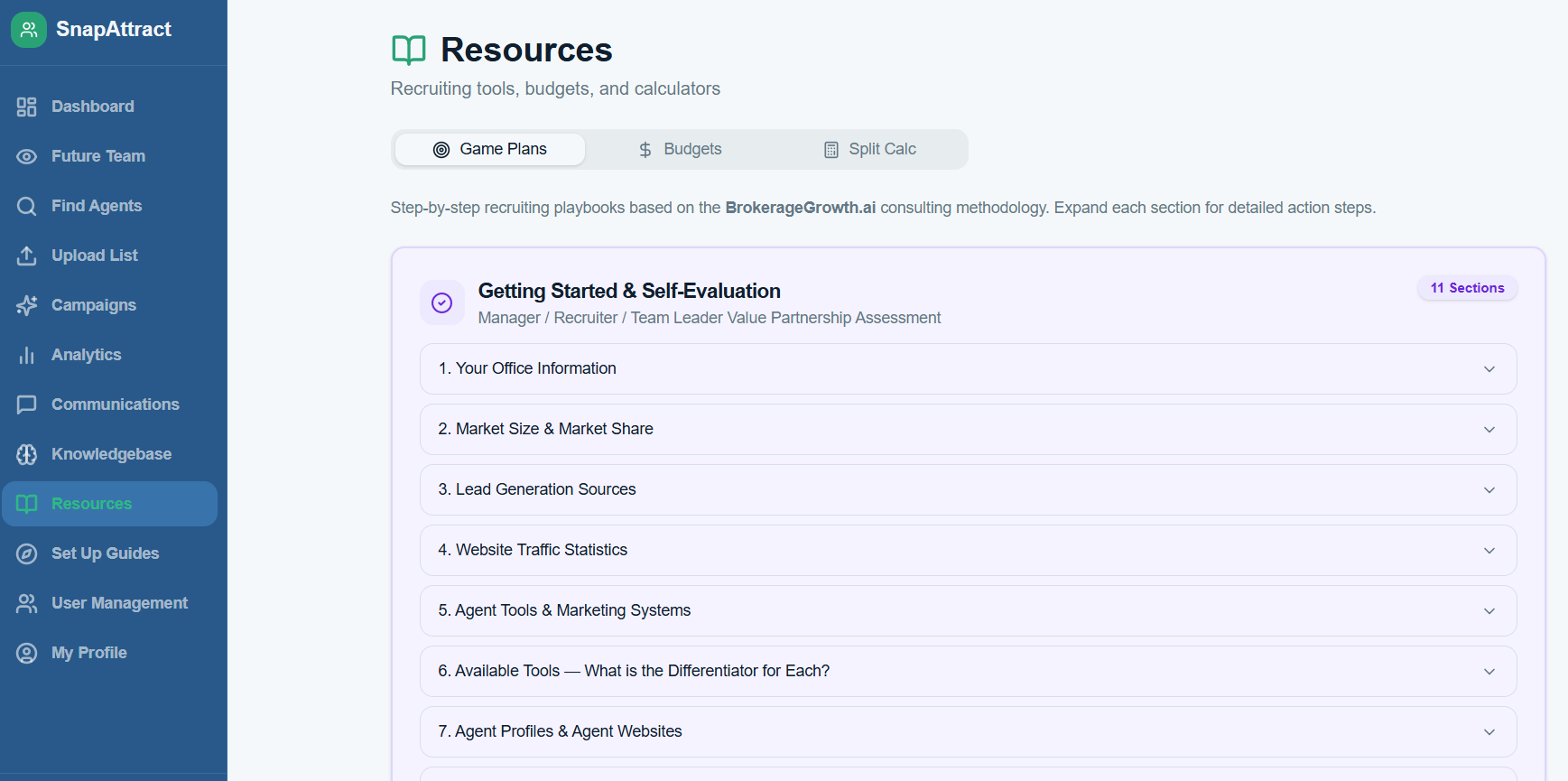The width and height of the screenshot is (1568, 781).
Task: Click the Analytics bar chart icon
Action: (27, 355)
